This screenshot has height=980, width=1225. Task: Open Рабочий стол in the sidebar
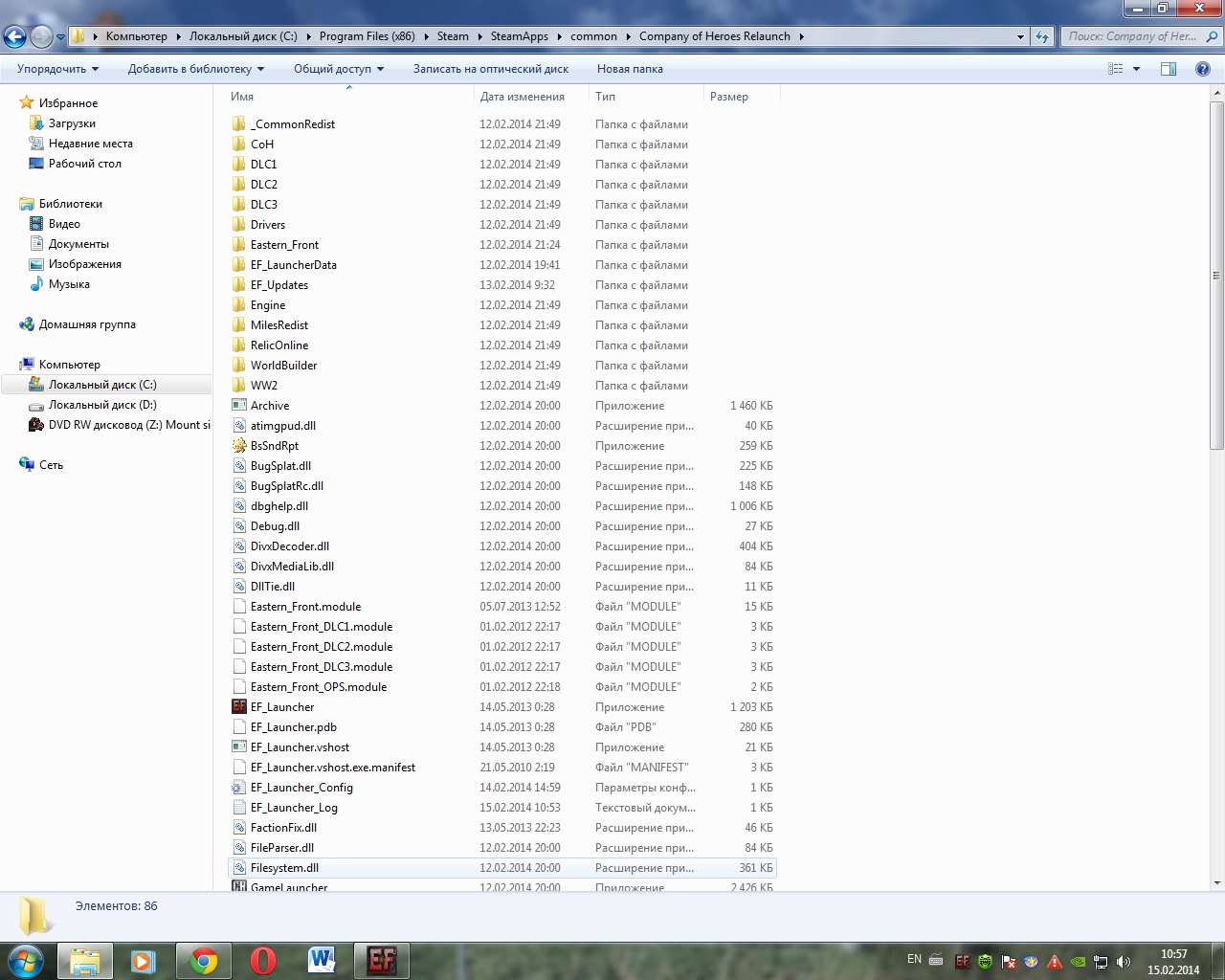[x=85, y=164]
